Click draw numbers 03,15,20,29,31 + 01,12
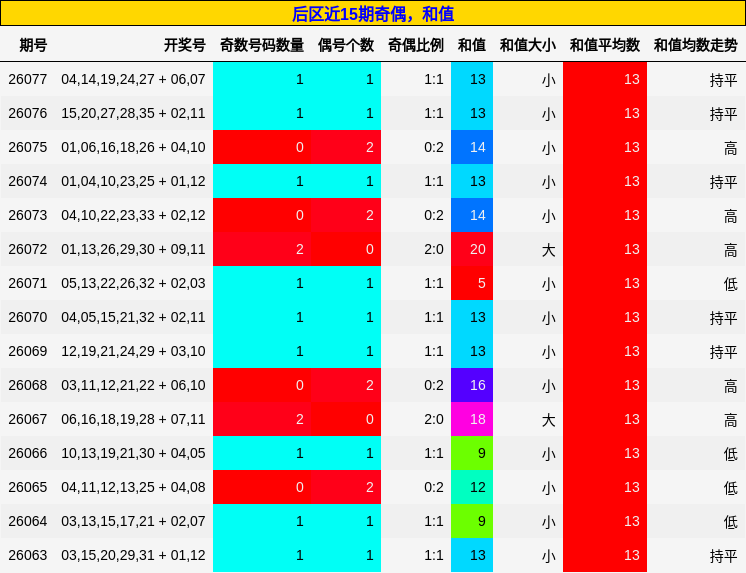Screen dimensions: 746x573 click(x=133, y=555)
